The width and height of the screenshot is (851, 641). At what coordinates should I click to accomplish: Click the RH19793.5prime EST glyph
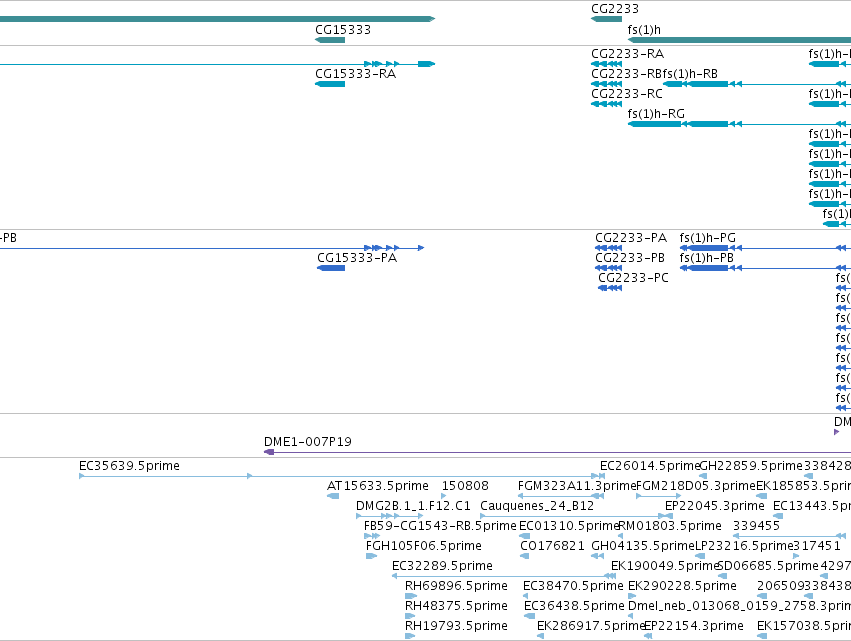click(x=410, y=636)
